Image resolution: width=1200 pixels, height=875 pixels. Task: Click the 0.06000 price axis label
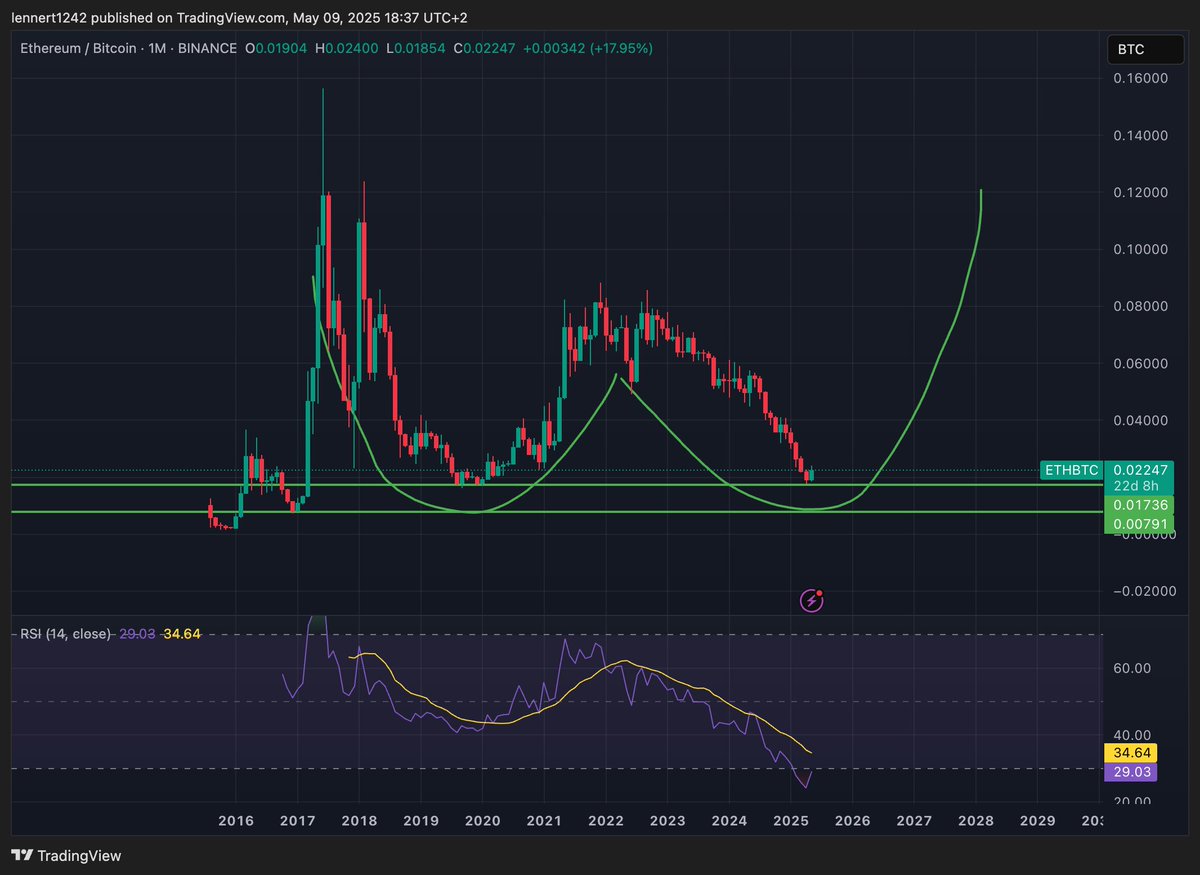click(1140, 363)
